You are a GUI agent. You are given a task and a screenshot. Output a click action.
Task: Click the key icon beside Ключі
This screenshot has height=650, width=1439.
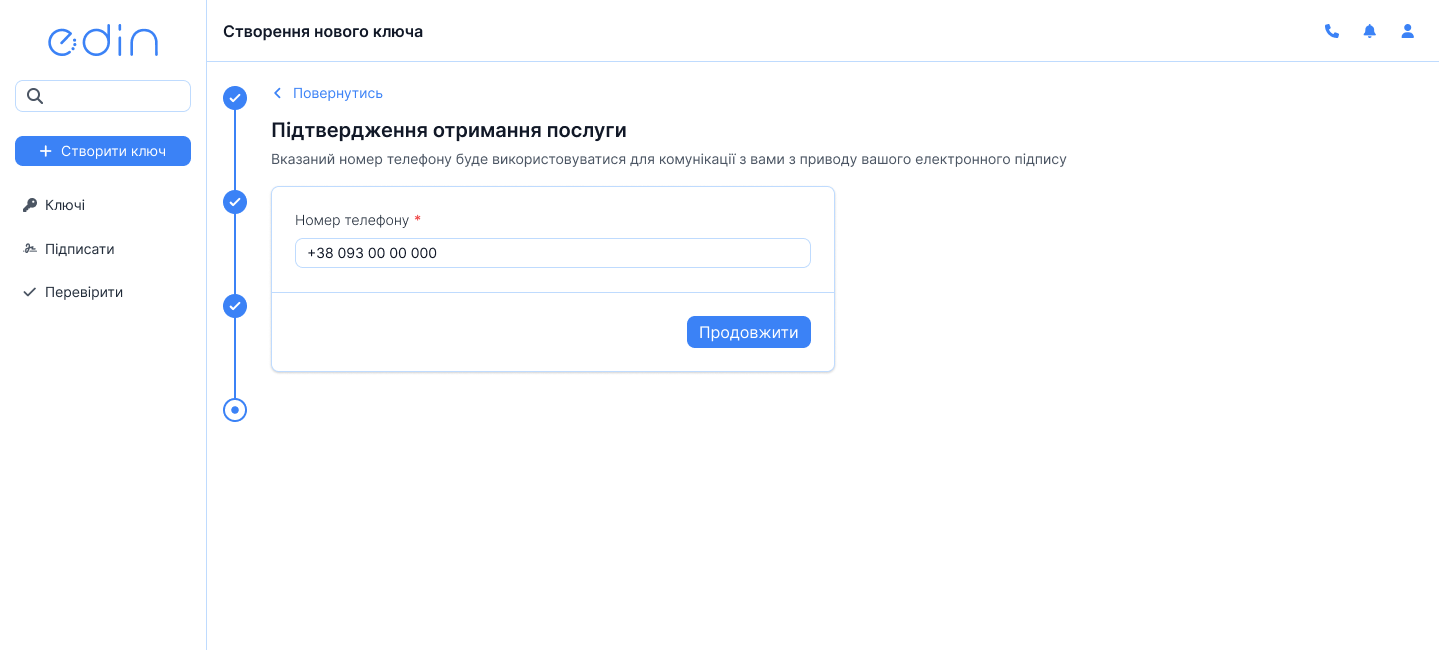[x=30, y=205]
